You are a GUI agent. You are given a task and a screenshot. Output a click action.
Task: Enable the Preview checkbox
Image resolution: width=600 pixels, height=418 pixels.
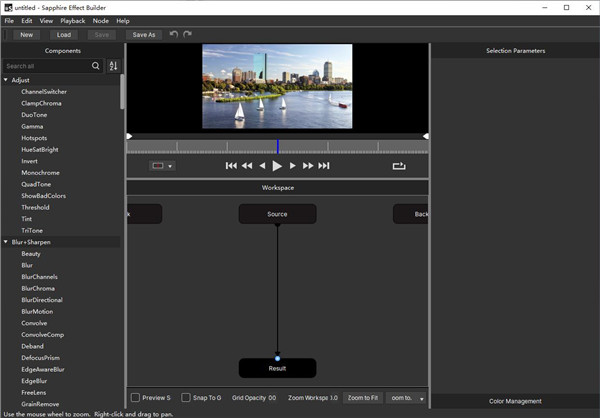136,398
